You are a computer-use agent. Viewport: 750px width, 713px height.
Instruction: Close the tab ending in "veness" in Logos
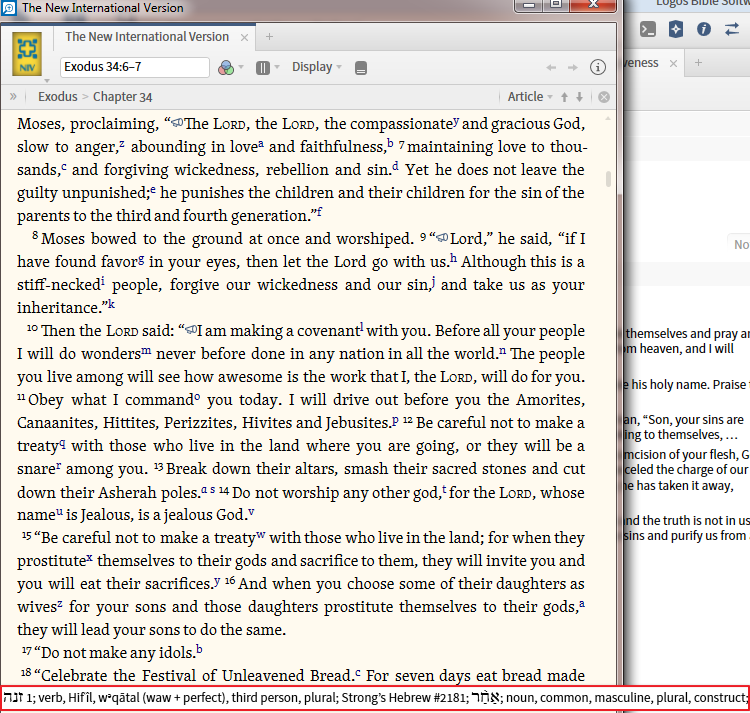point(673,64)
